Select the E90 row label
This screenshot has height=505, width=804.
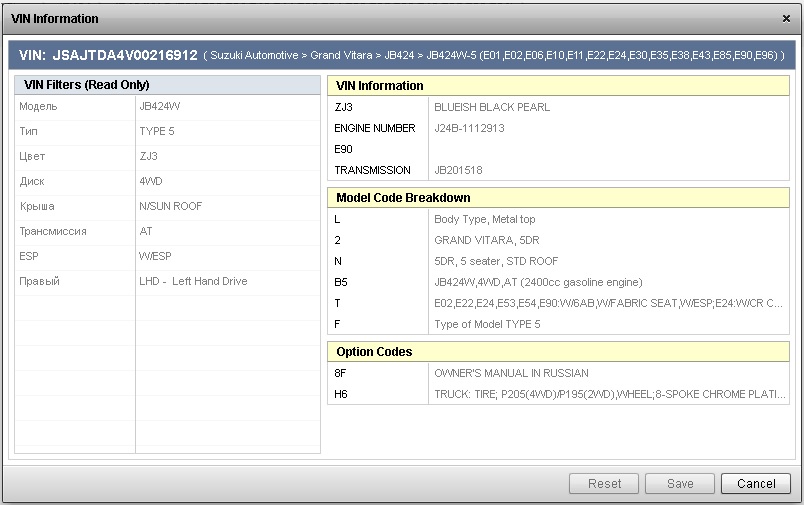[x=344, y=149]
